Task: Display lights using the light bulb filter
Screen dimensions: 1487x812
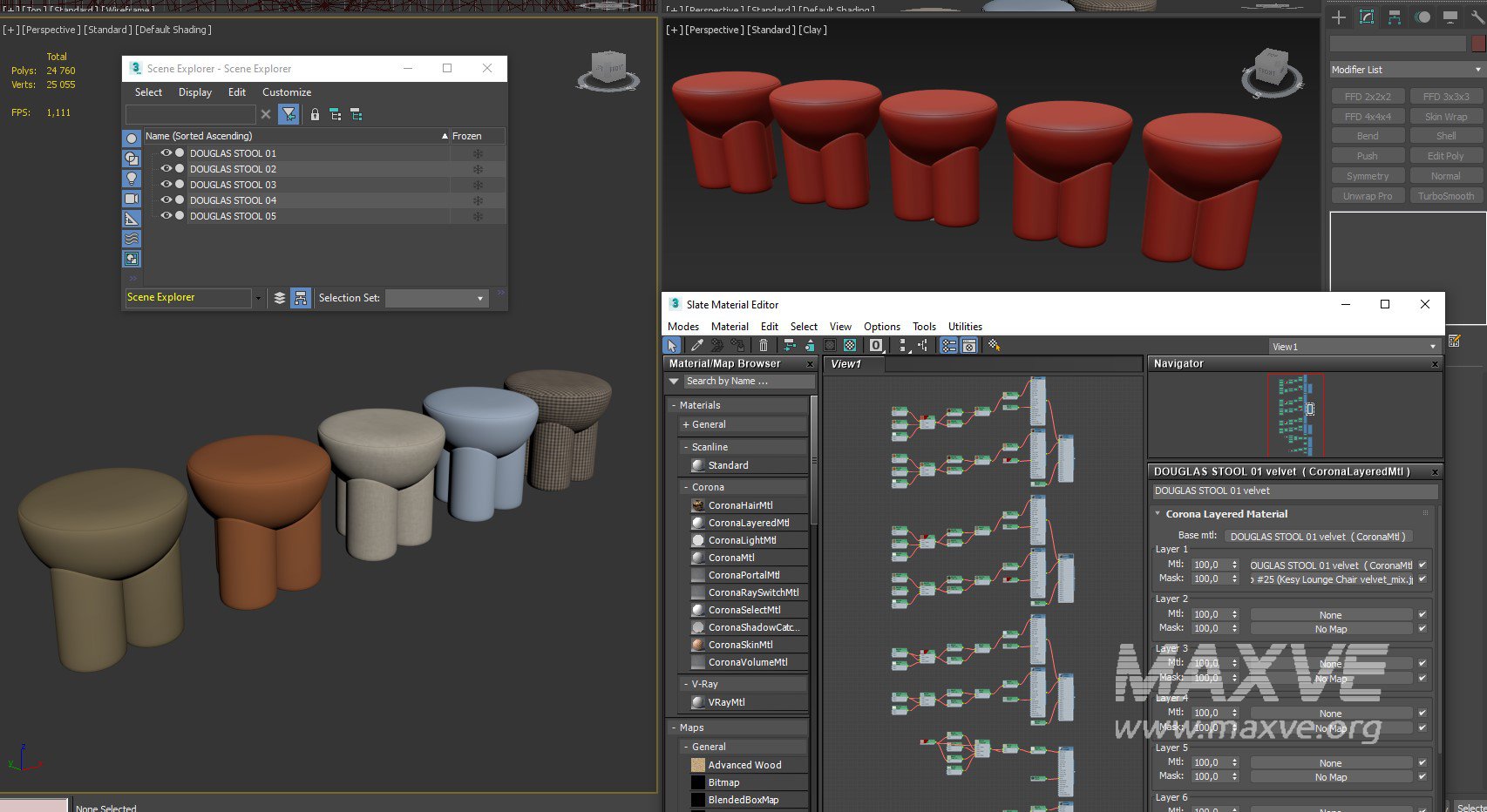Action: (x=132, y=179)
